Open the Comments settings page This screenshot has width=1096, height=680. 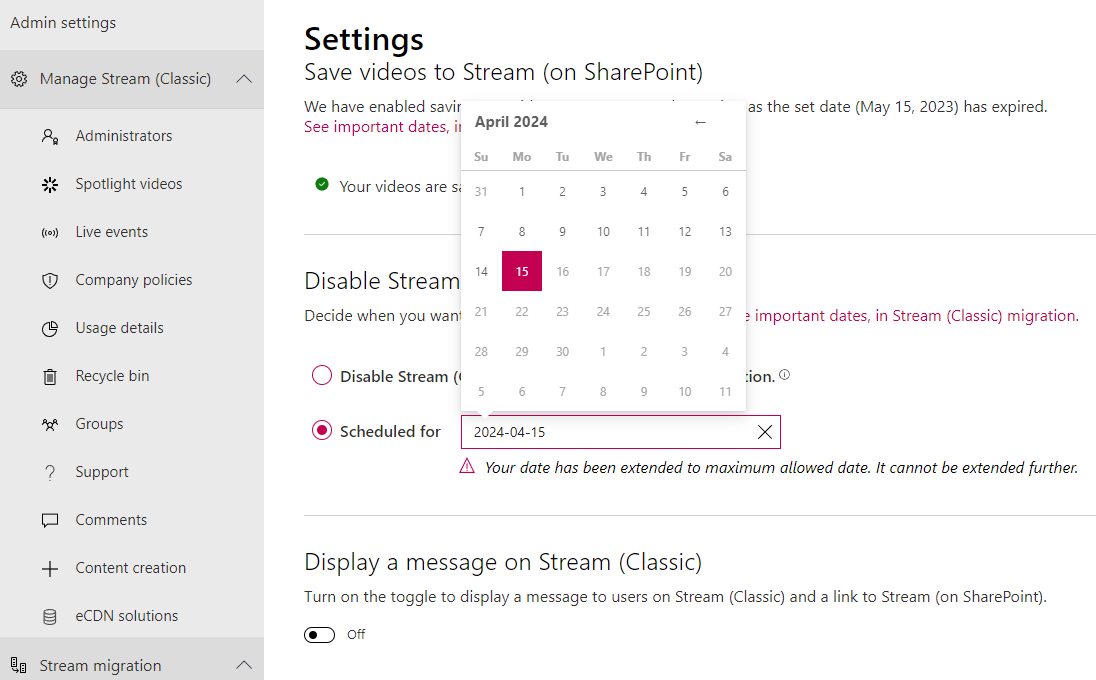[111, 520]
